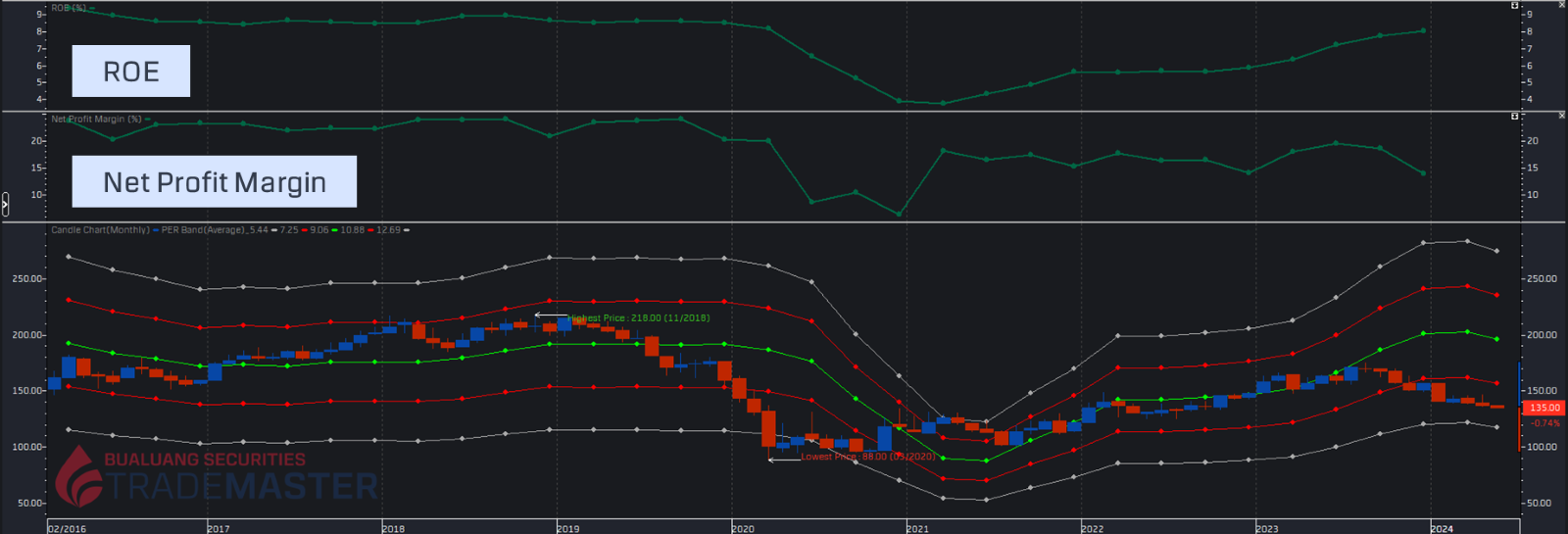Click the Bualuang Securities TradeMaster logo

216,475
